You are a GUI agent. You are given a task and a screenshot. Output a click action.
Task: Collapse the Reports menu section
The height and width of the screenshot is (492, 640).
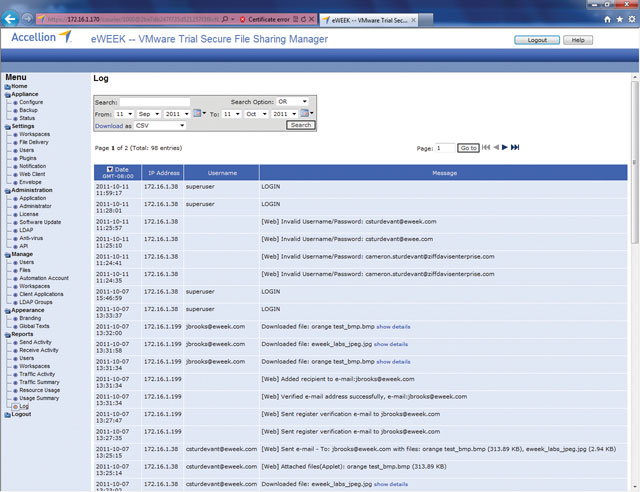8,335
